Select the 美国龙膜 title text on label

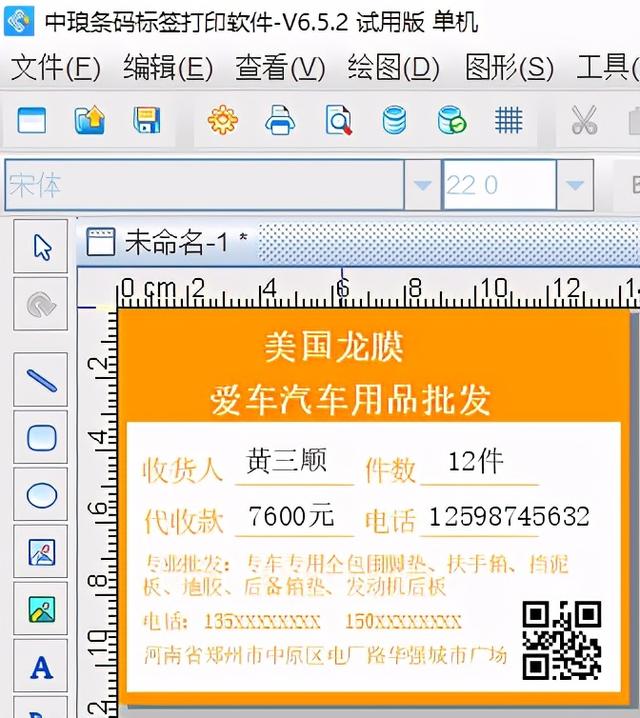(x=334, y=347)
